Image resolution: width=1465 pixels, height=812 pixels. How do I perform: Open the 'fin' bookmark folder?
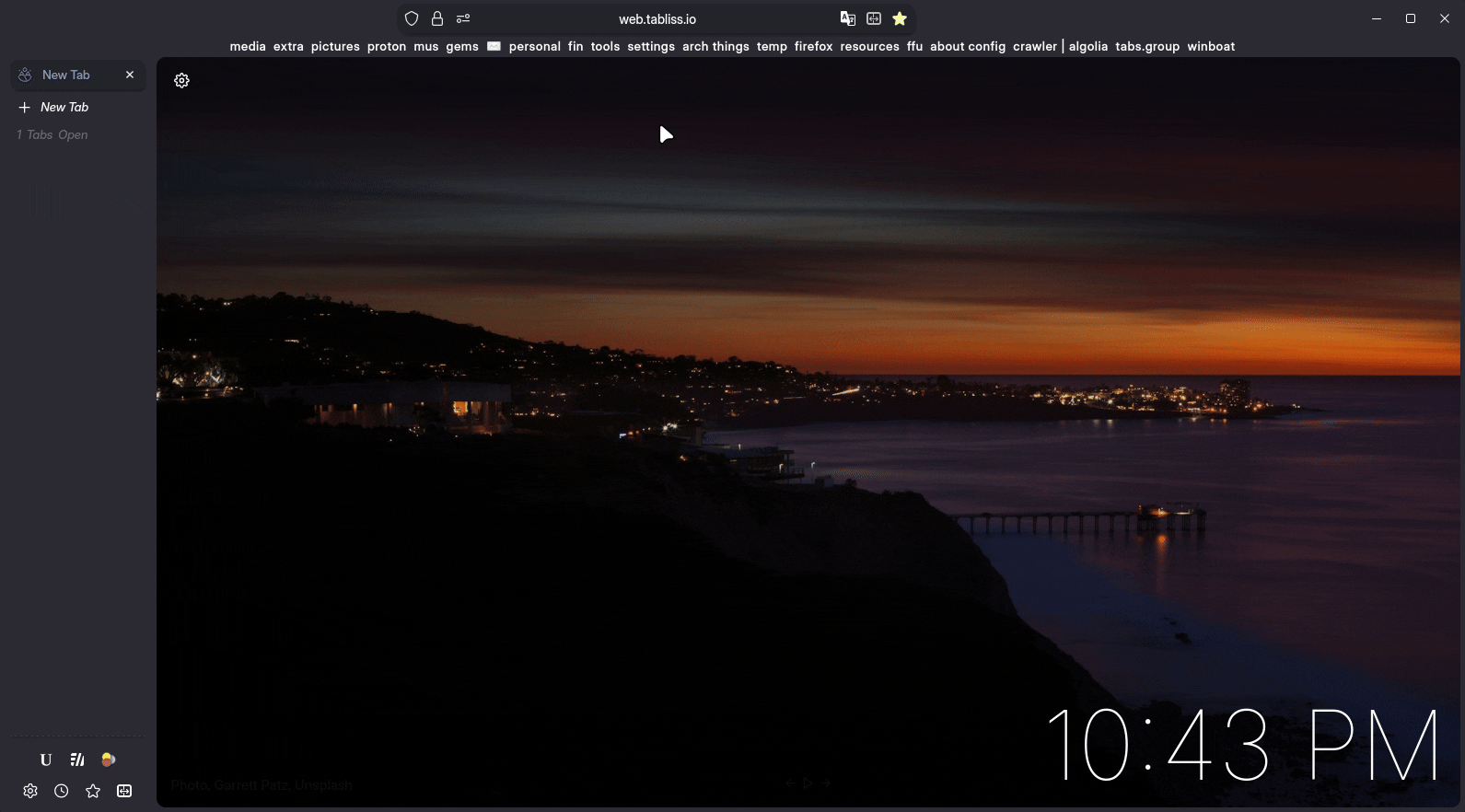tap(576, 46)
